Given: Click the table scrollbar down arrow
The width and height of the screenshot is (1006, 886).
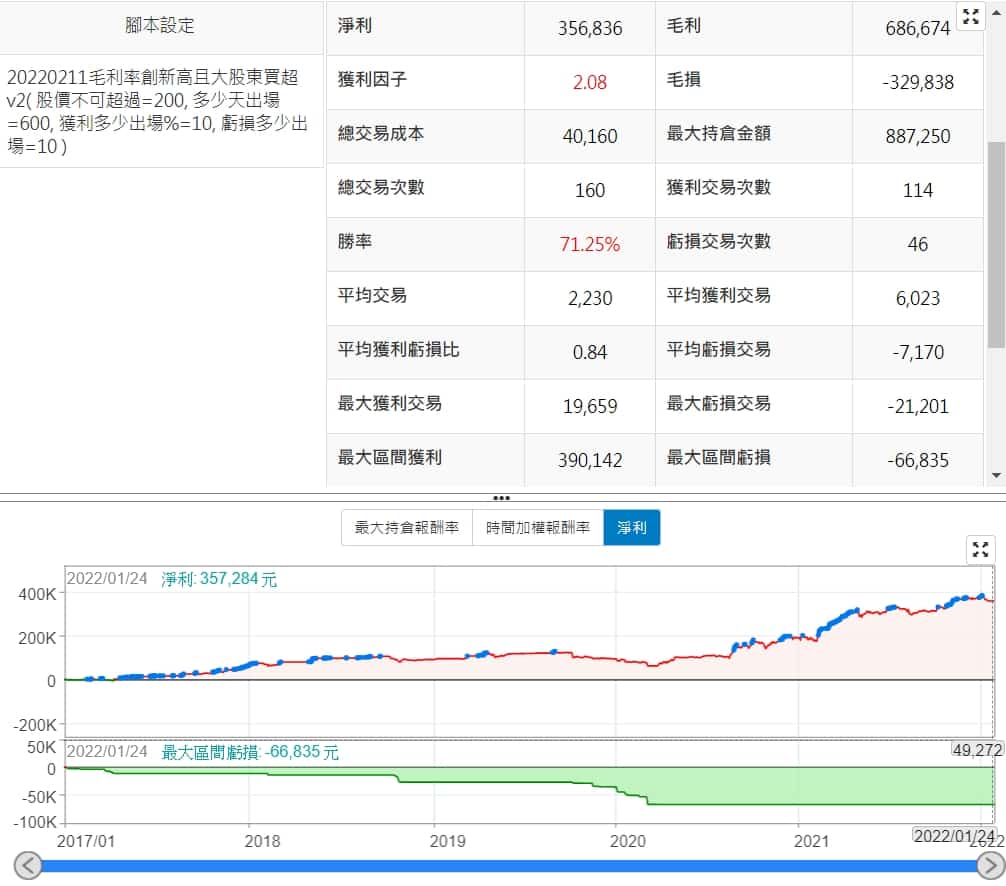Looking at the screenshot, I should (996, 475).
